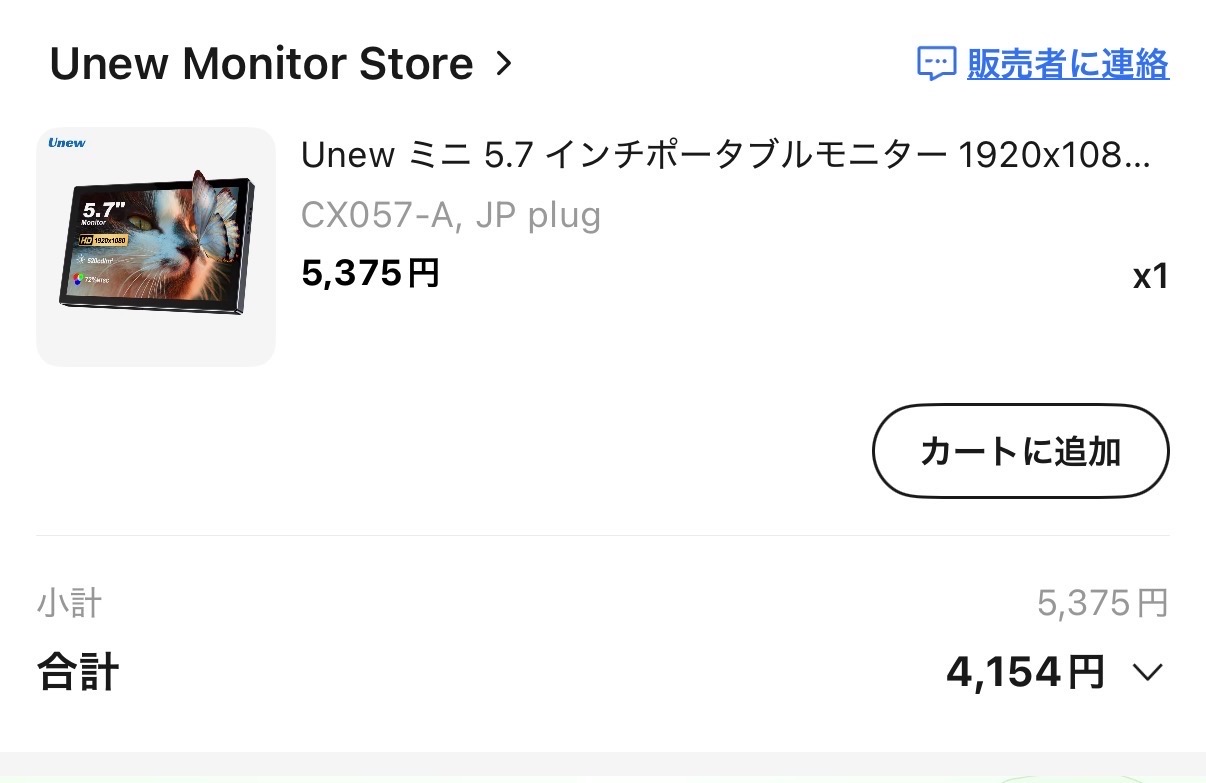Select the CX057-A, JP plug variant text
This screenshot has height=783, width=1206.
point(450,215)
